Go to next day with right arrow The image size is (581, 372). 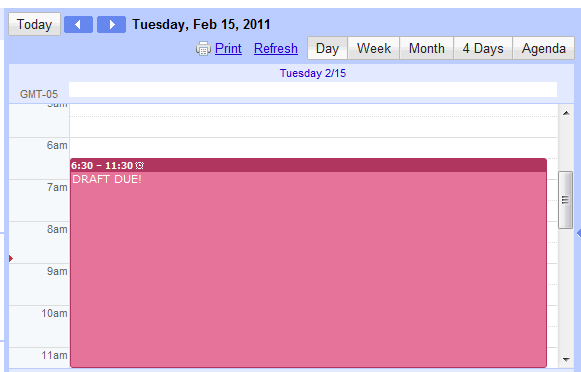click(111, 24)
